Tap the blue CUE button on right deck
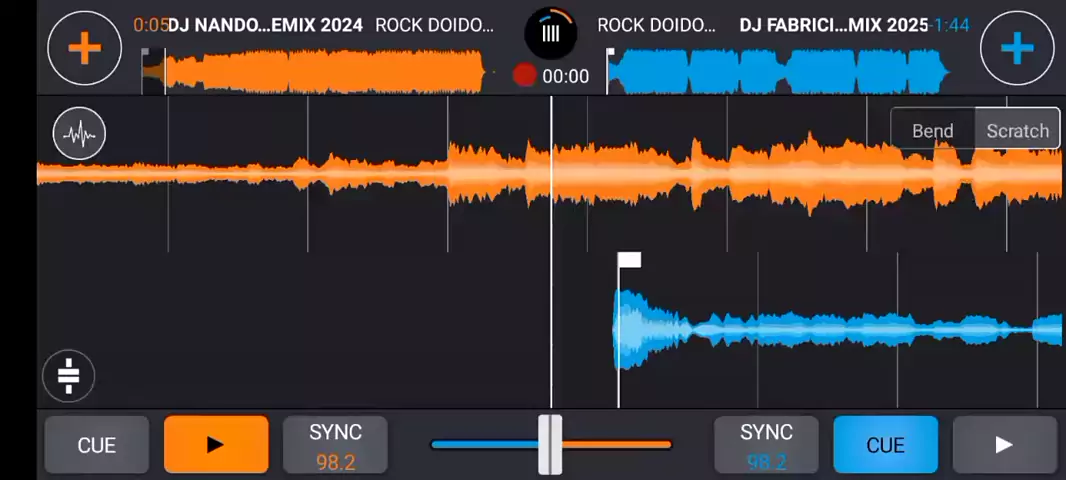Viewport: 1066px width, 480px height. click(886, 445)
